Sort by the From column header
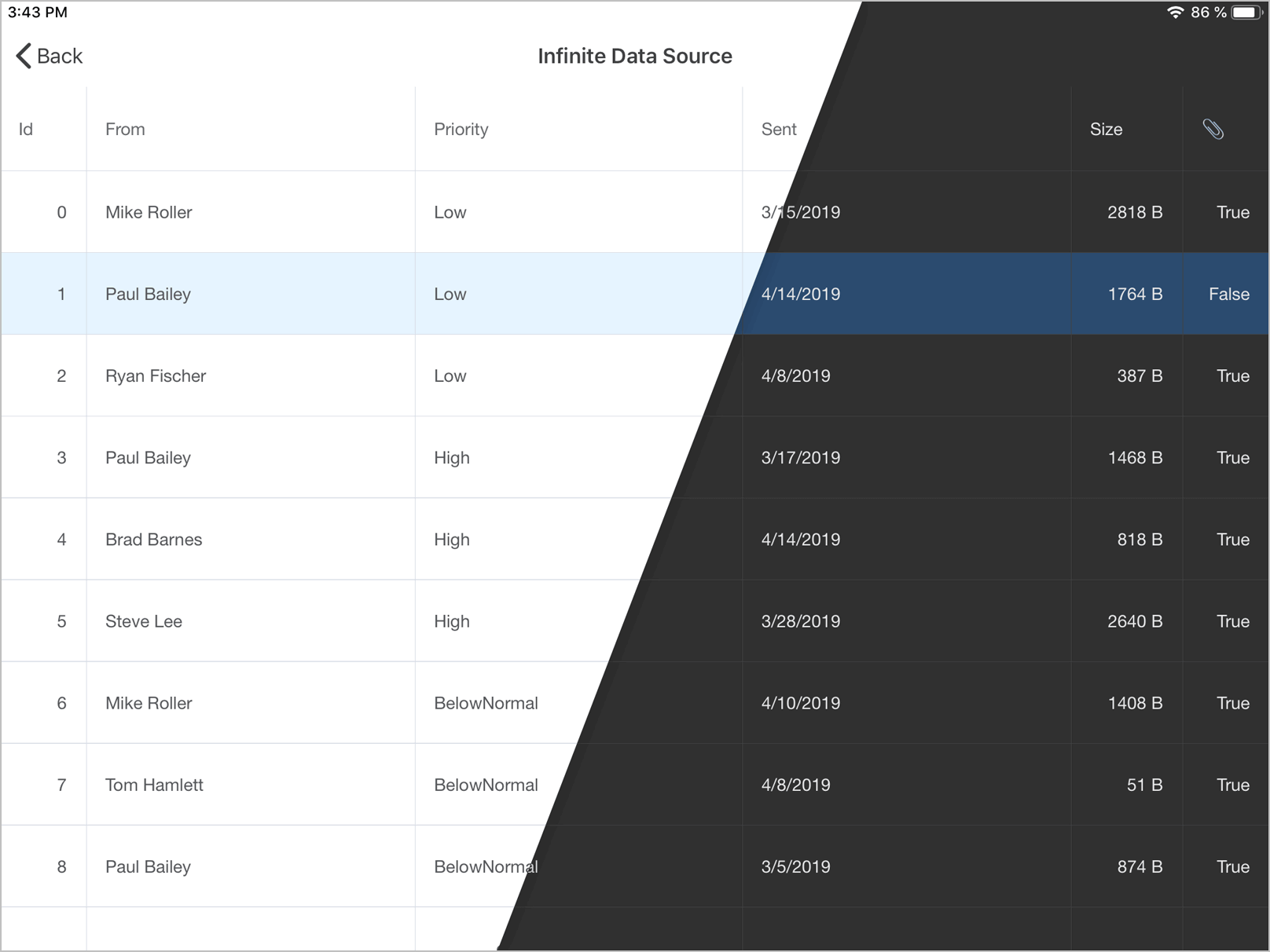1270x952 pixels. [x=125, y=130]
